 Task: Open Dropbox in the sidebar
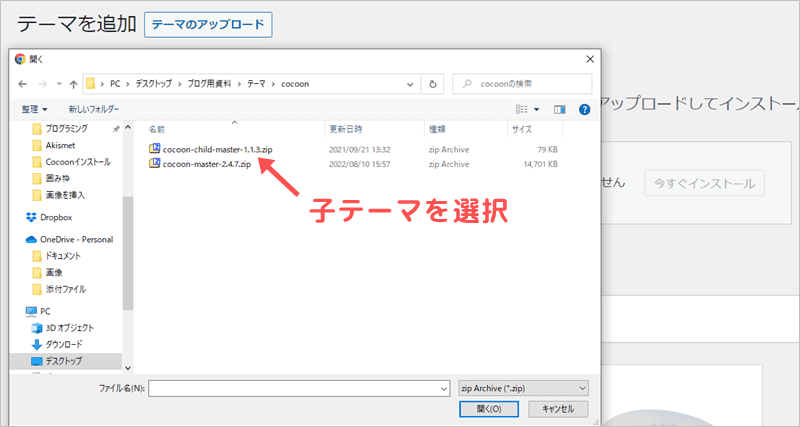[55, 217]
